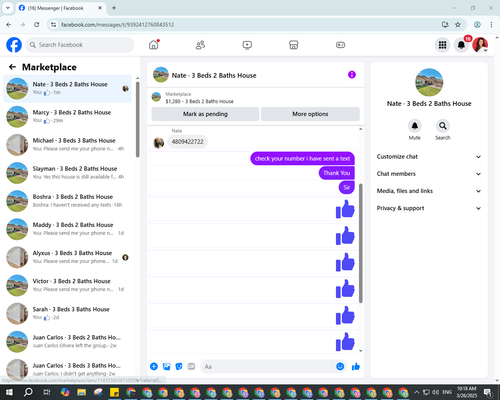Screen dimensions: 500x400
Task: Expand the Customize chat section
Action: coord(429,157)
